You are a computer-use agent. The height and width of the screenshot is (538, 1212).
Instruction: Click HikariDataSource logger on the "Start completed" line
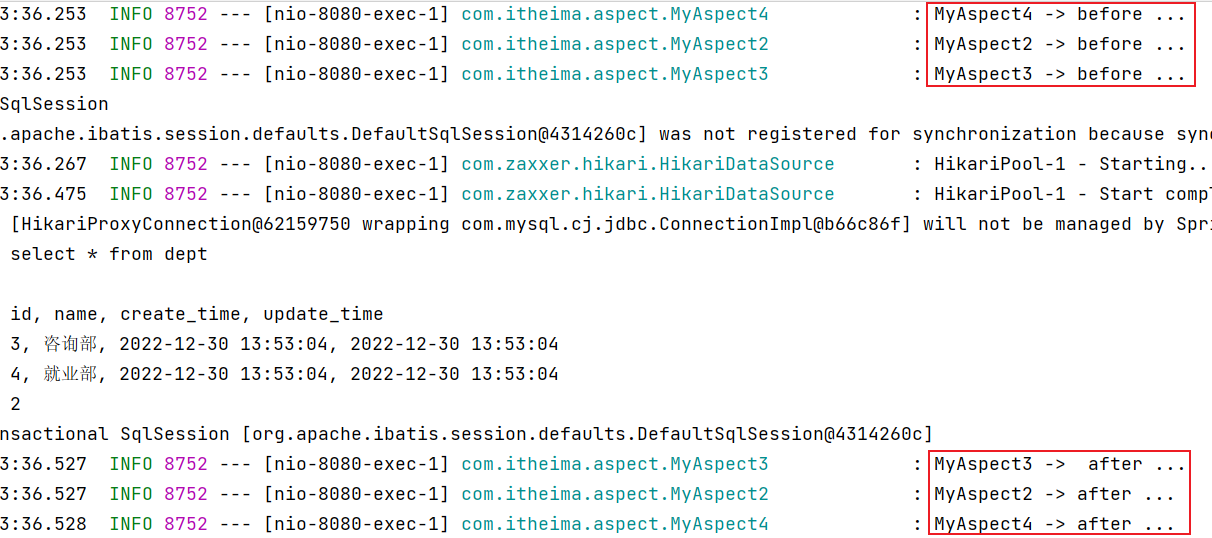[647, 194]
